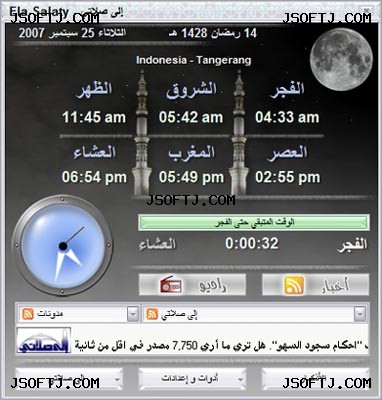Click the blue analog clock face
This screenshot has height=400, width=382.
coord(63,246)
